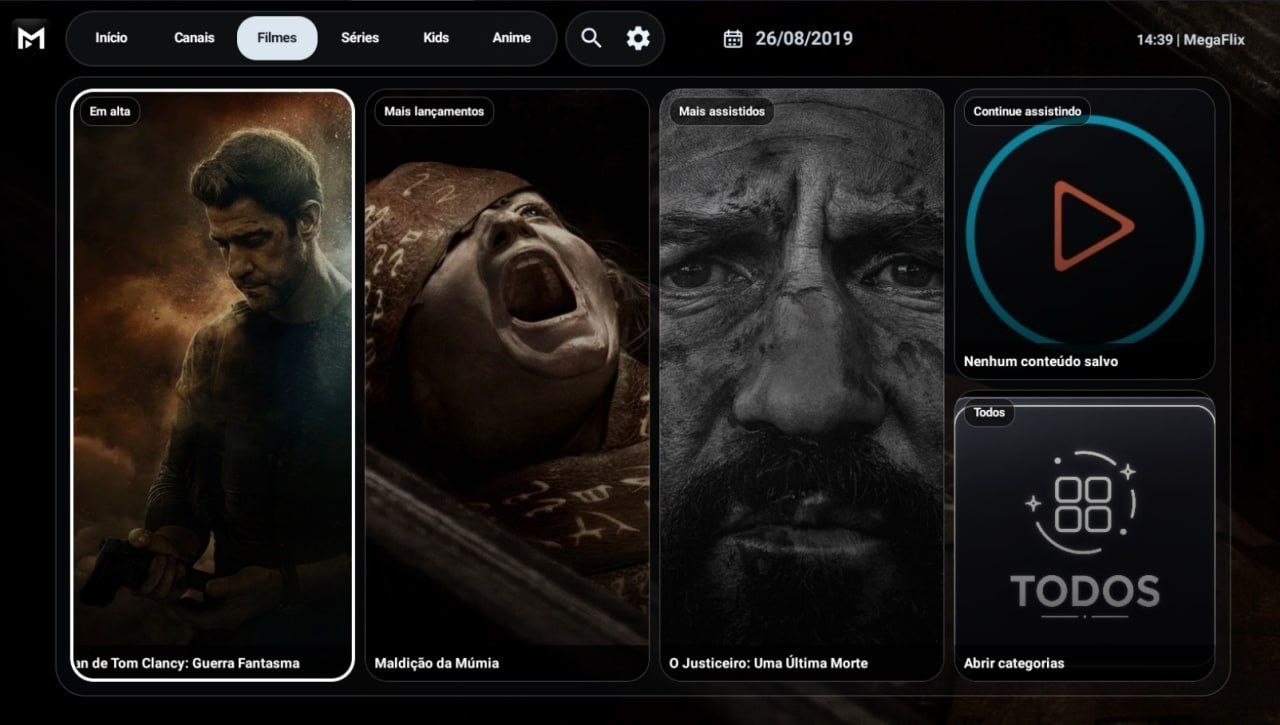The image size is (1280, 725).
Task: Click Abrir categorias
Action: coord(1014,663)
